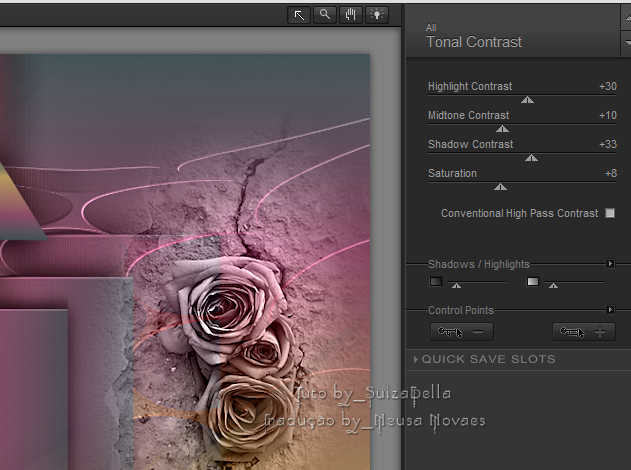This screenshot has height=470, width=631.
Task: Activate the zoom magnifier tool
Action: (325, 15)
